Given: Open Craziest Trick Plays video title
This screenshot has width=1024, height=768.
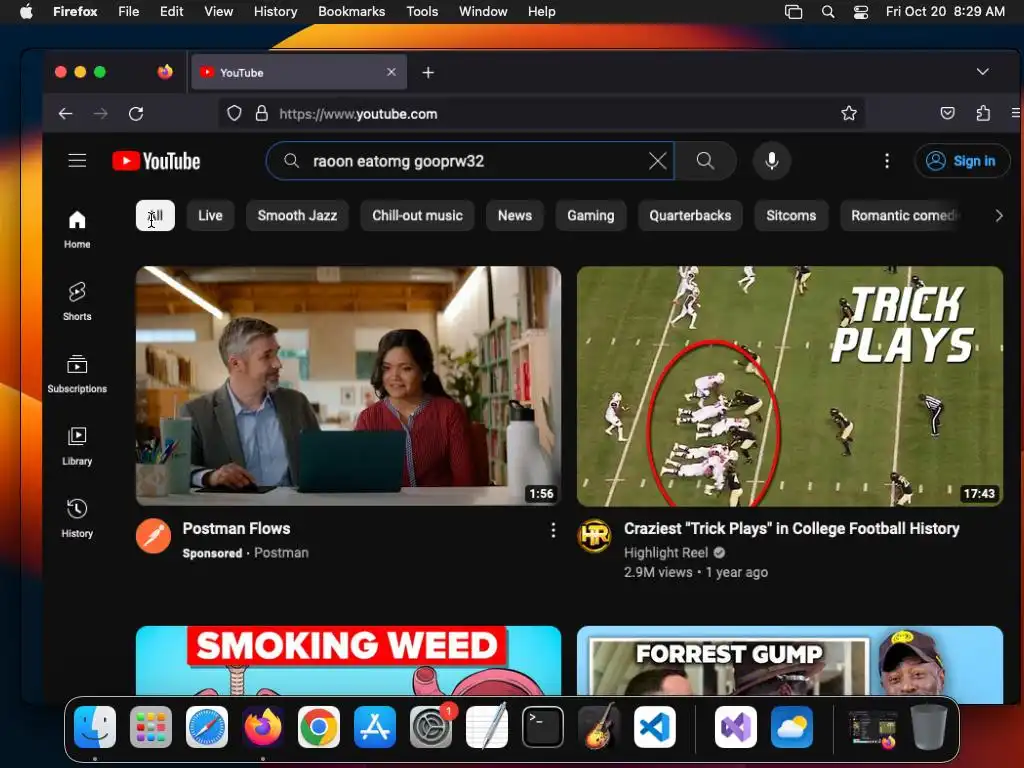Looking at the screenshot, I should (x=792, y=528).
